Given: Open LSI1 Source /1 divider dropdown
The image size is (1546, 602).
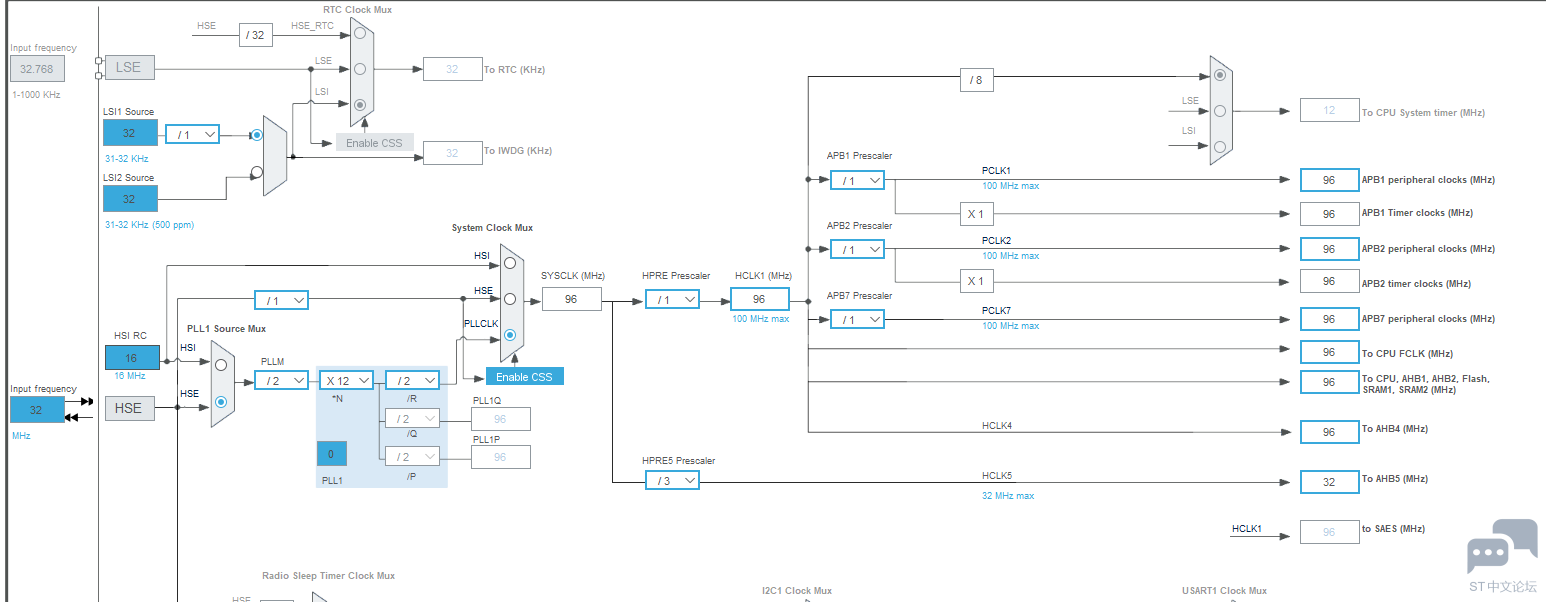Looking at the screenshot, I should (x=192, y=133).
